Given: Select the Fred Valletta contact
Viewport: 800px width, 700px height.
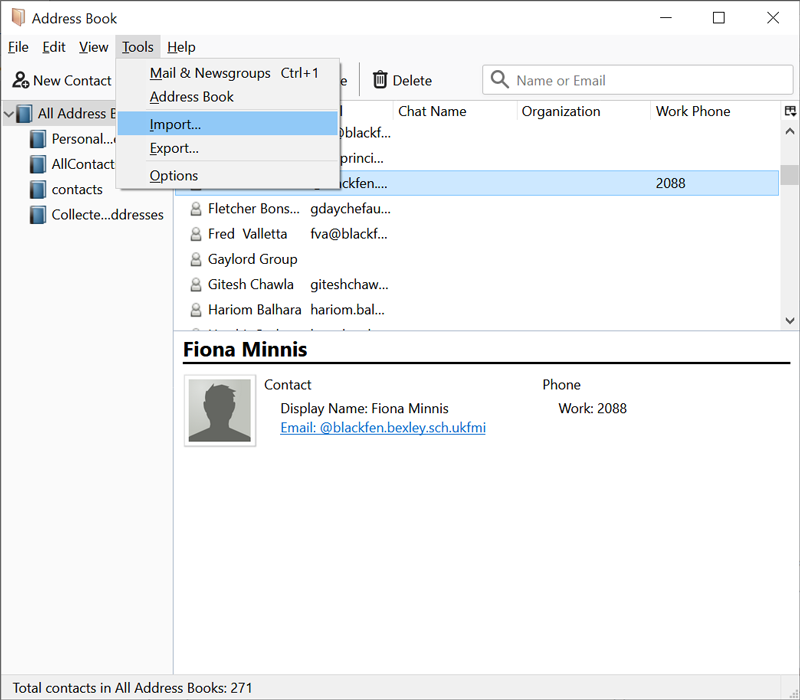Looking at the screenshot, I should [477, 234].
